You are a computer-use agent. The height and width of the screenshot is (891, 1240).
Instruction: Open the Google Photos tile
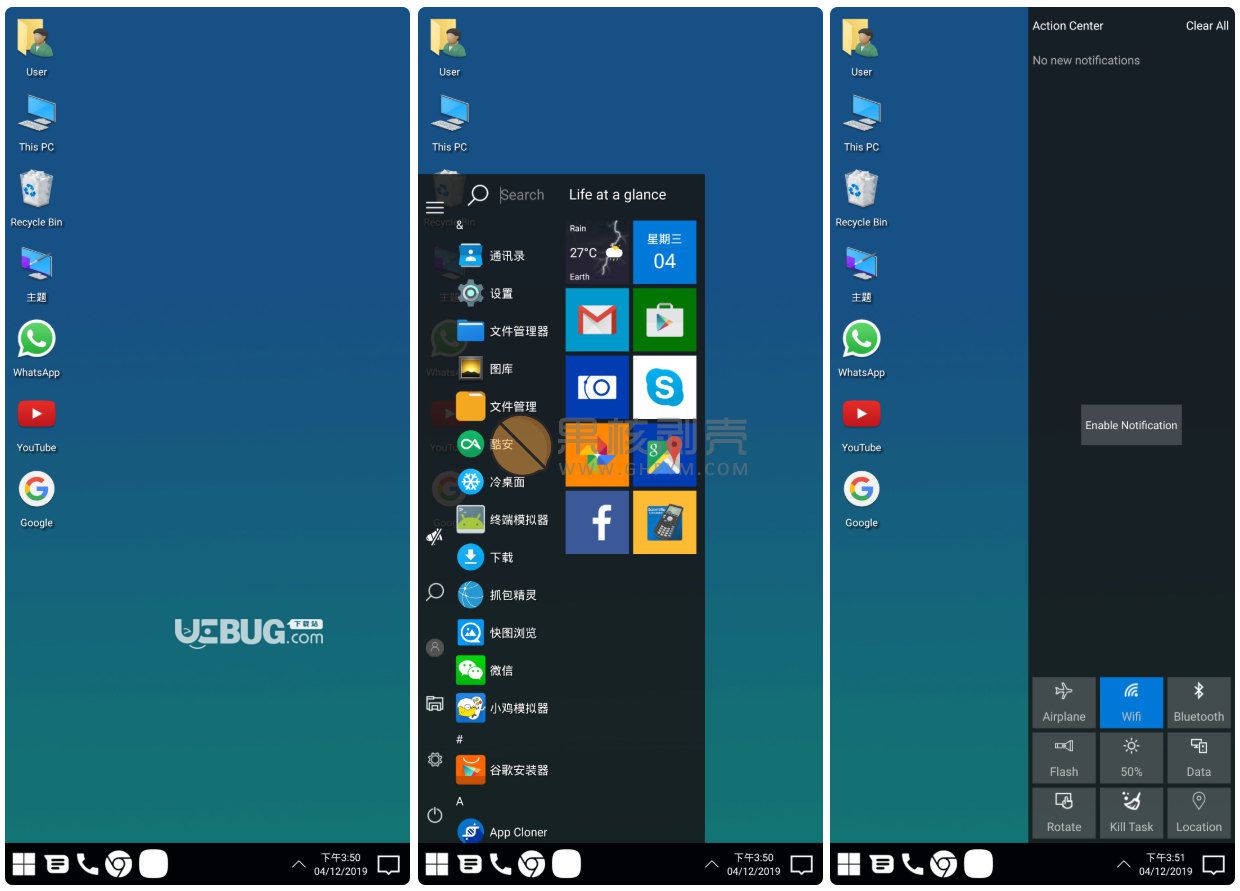[x=597, y=455]
